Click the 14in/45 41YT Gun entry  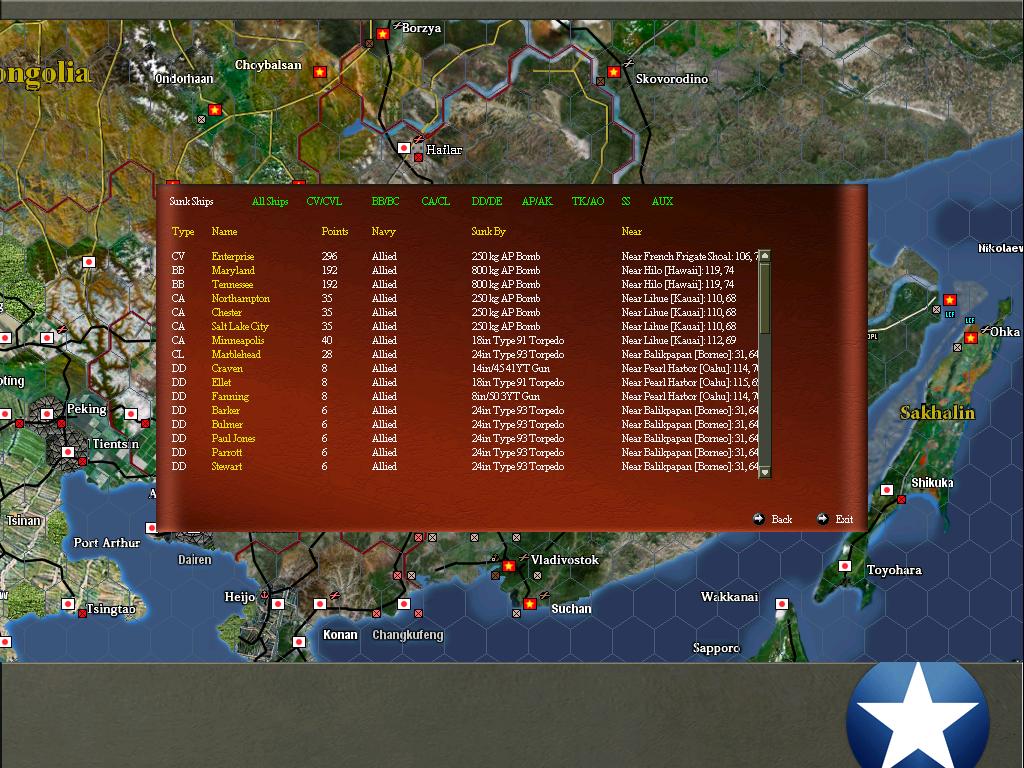(510, 368)
